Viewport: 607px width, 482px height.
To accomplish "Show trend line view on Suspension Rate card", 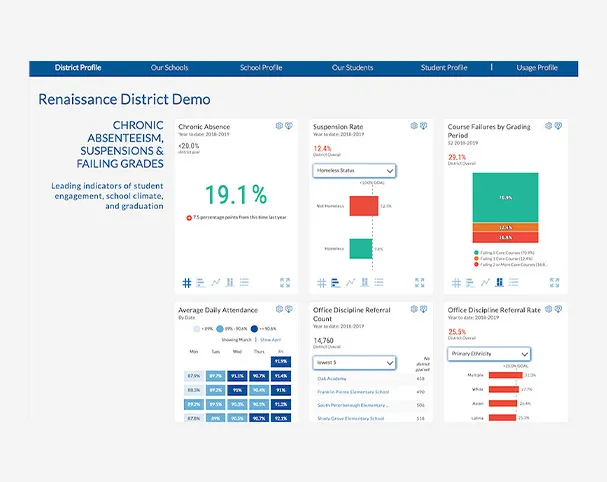I will (350, 282).
